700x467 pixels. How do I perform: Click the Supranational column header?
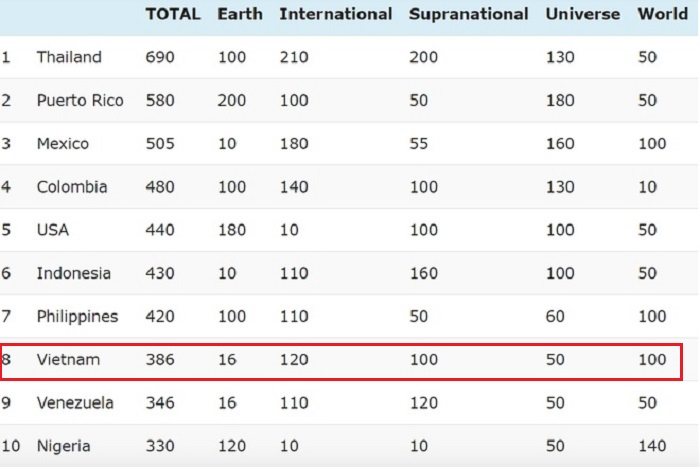(x=468, y=14)
